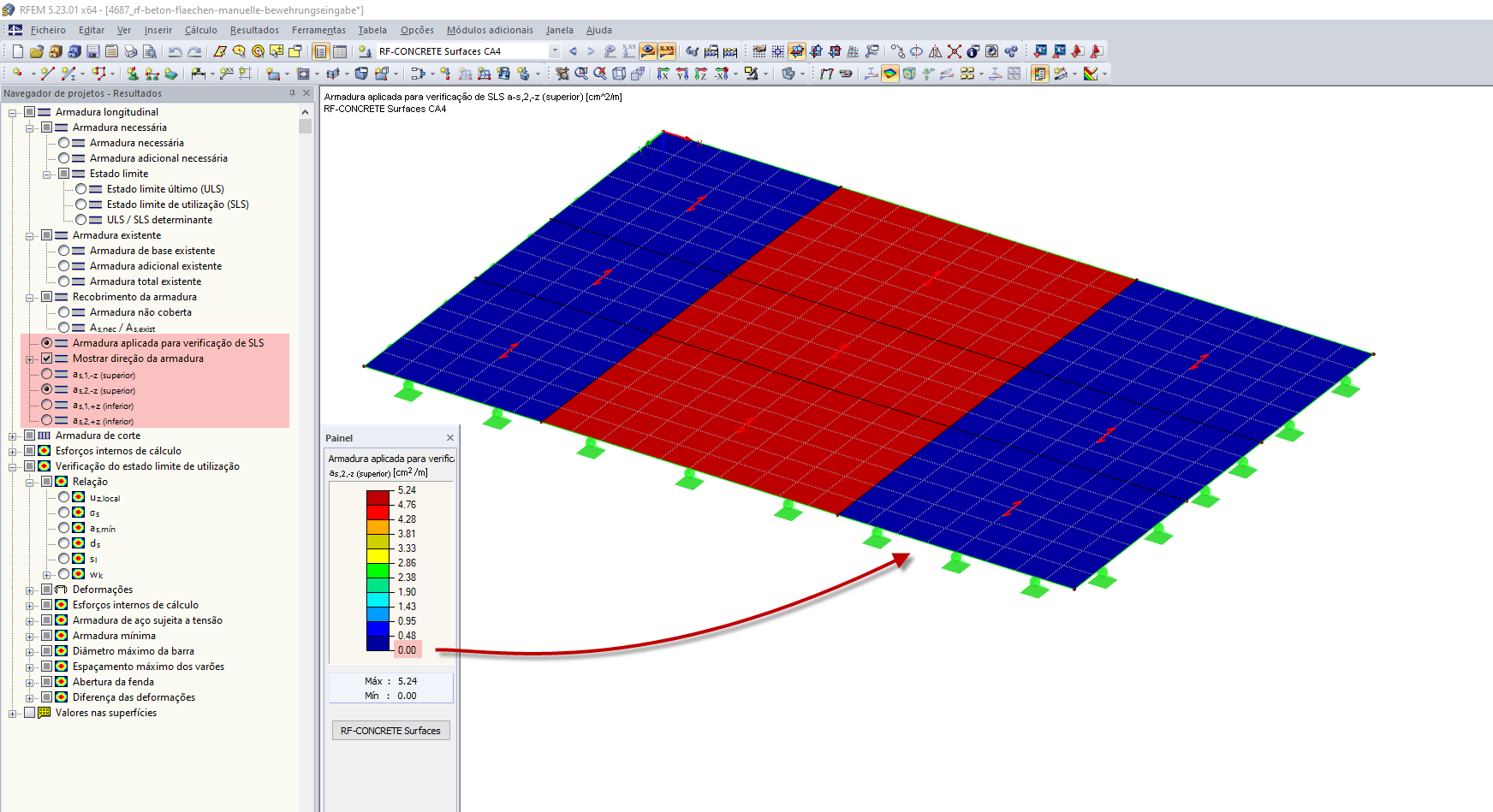View in X direction icon
The image size is (1493, 812).
pos(662,74)
